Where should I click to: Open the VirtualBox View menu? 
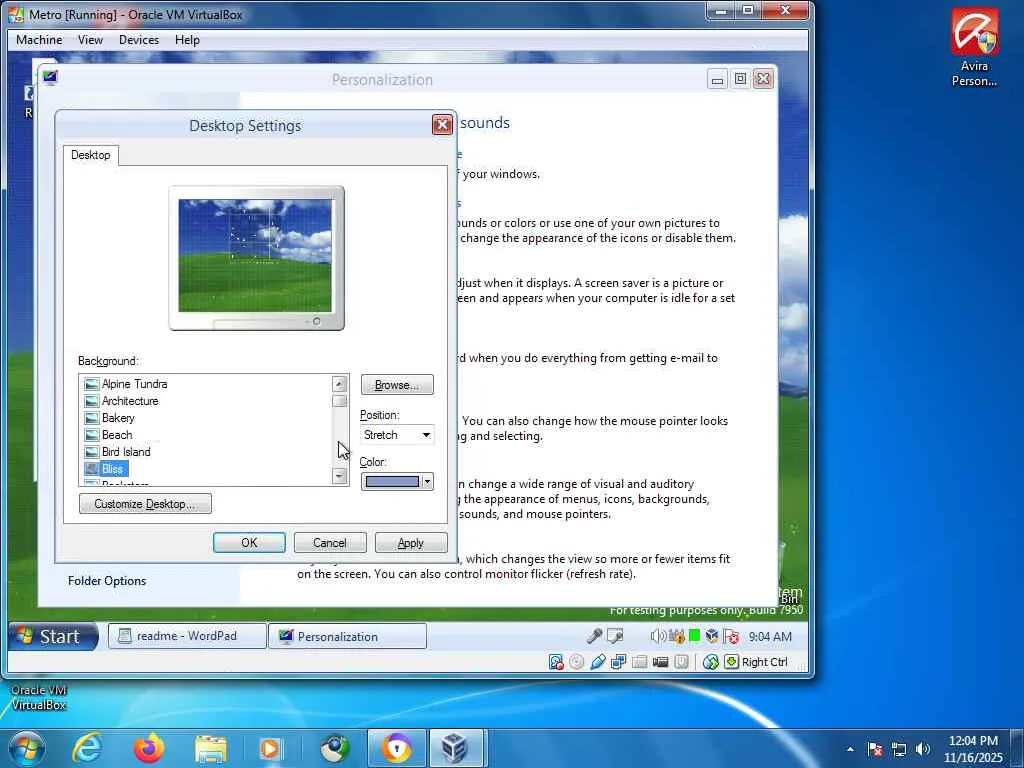90,40
